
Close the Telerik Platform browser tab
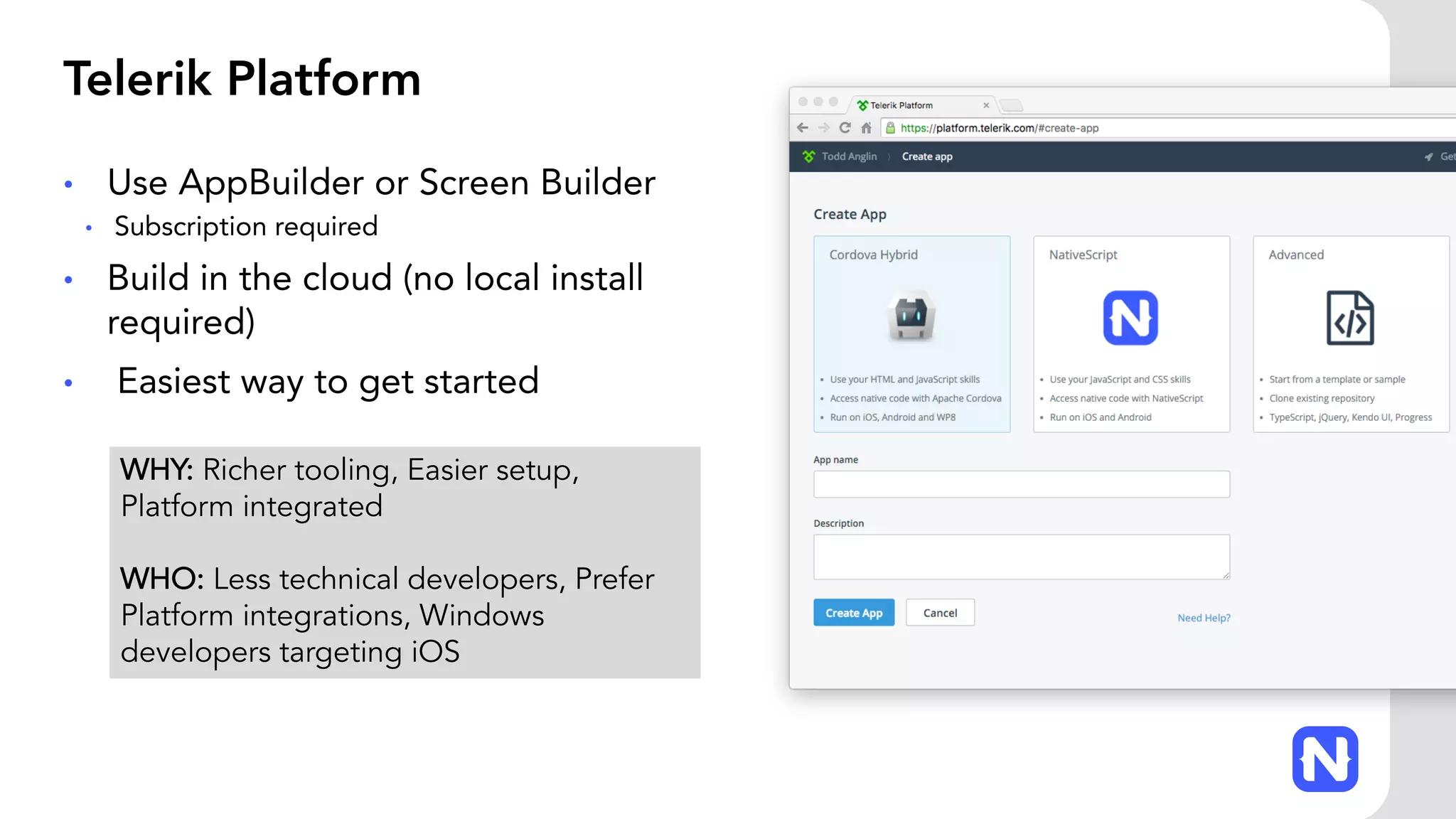[986, 105]
